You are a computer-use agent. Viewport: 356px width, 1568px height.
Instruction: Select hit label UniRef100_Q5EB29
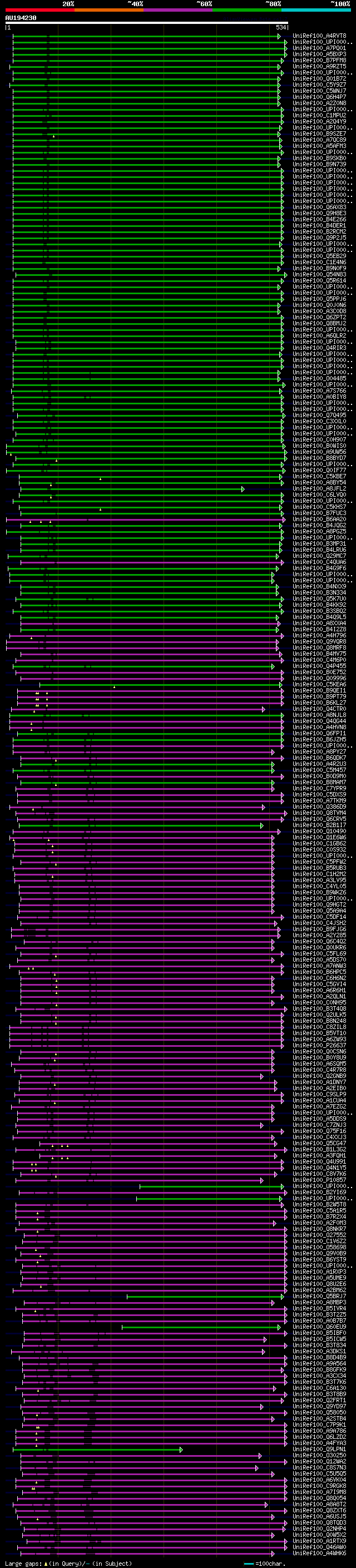(x=319, y=256)
